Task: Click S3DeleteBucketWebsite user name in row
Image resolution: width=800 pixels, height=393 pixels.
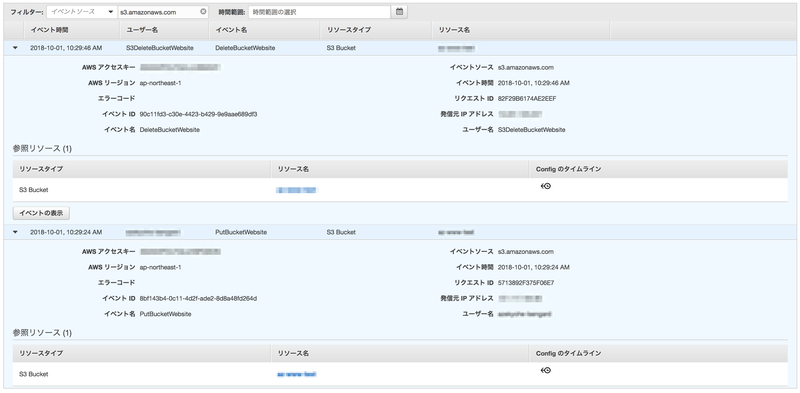Action: (160, 48)
